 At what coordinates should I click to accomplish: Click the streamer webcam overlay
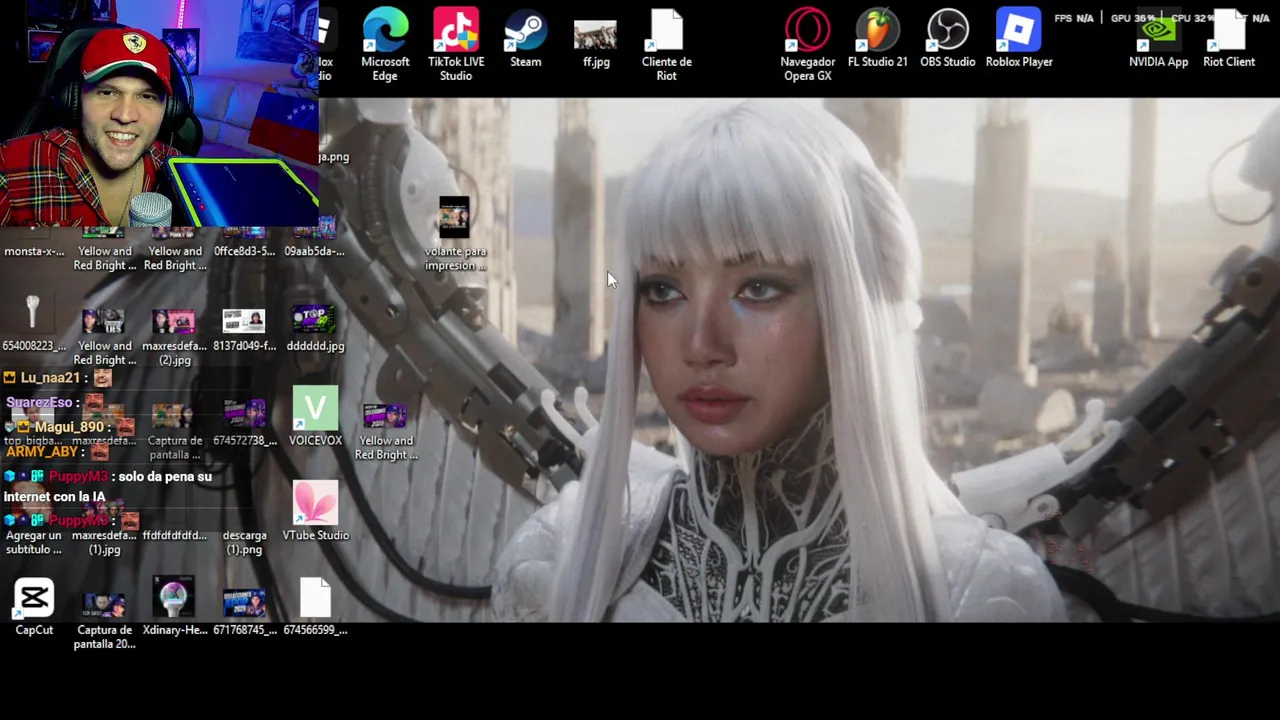[159, 113]
